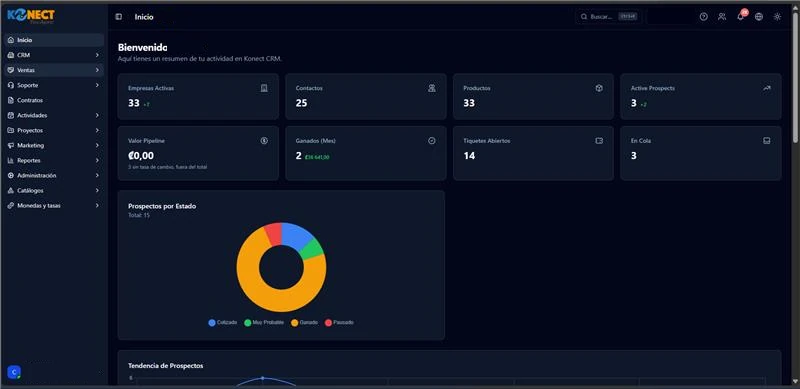This screenshot has width=800, height=389.
Task: Click the "Tendencia de Prospectos" heading
Action: coord(166,366)
